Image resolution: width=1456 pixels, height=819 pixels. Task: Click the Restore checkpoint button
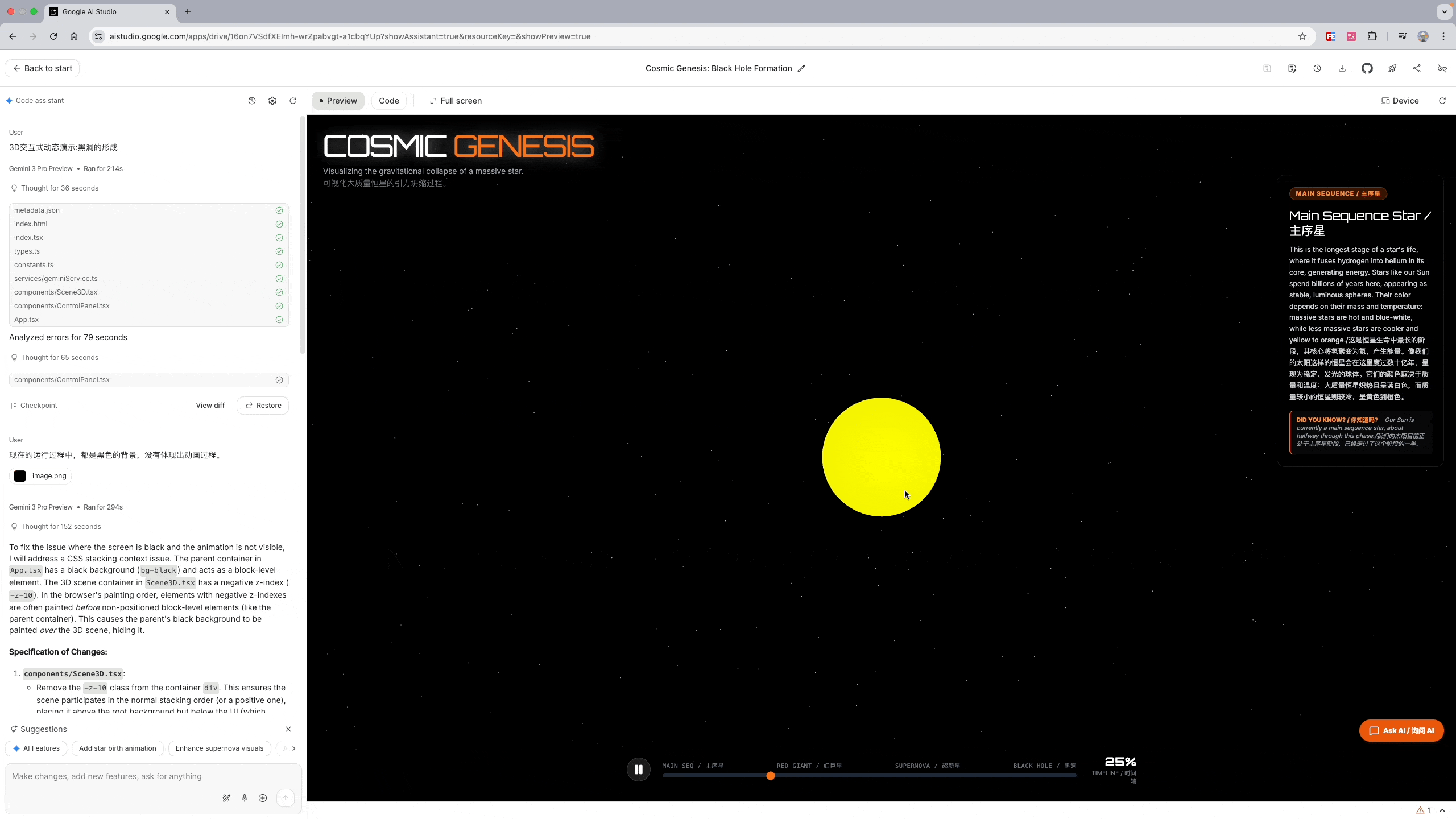[263, 406]
